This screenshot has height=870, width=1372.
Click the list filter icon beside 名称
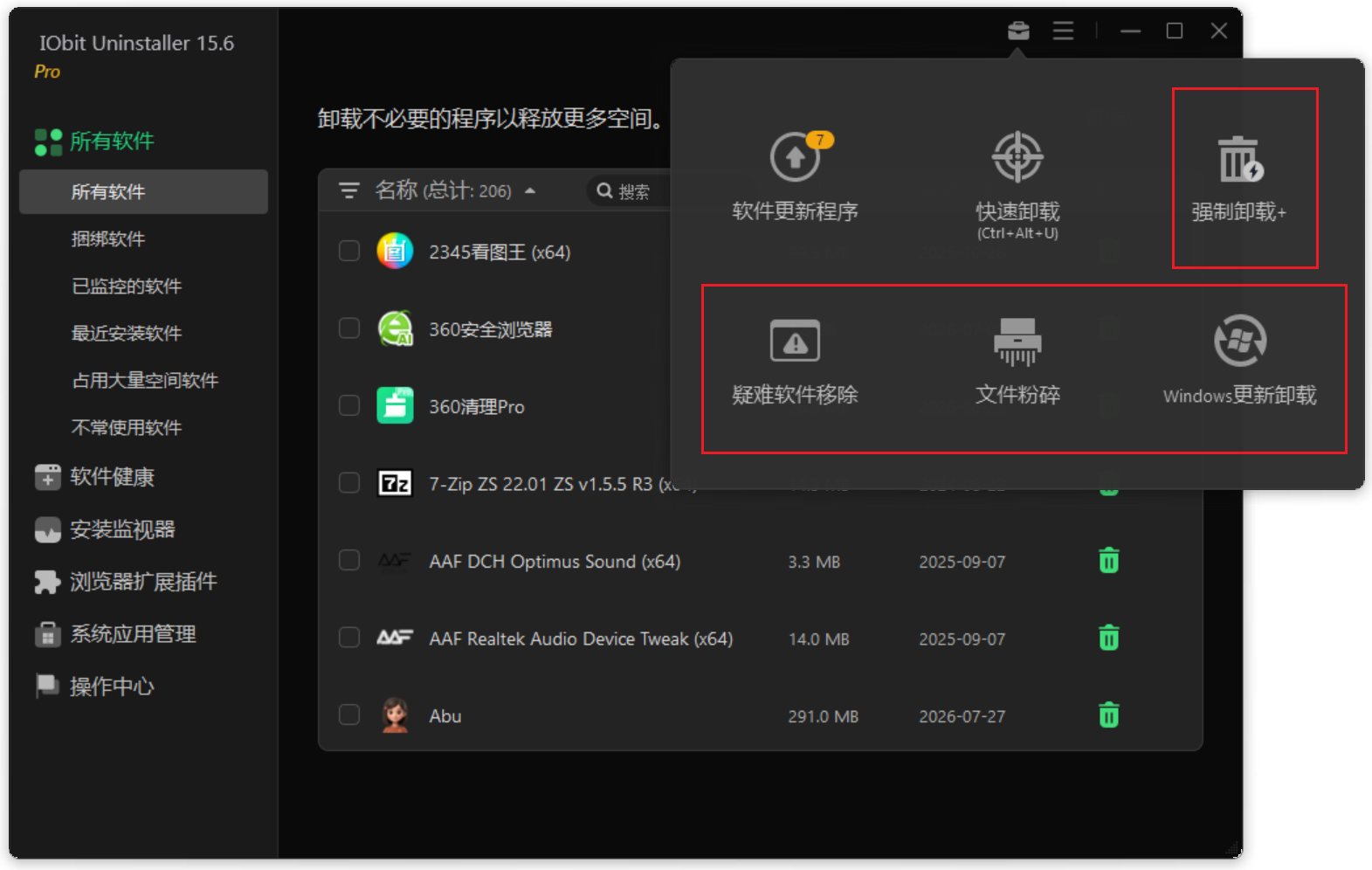[x=349, y=190]
